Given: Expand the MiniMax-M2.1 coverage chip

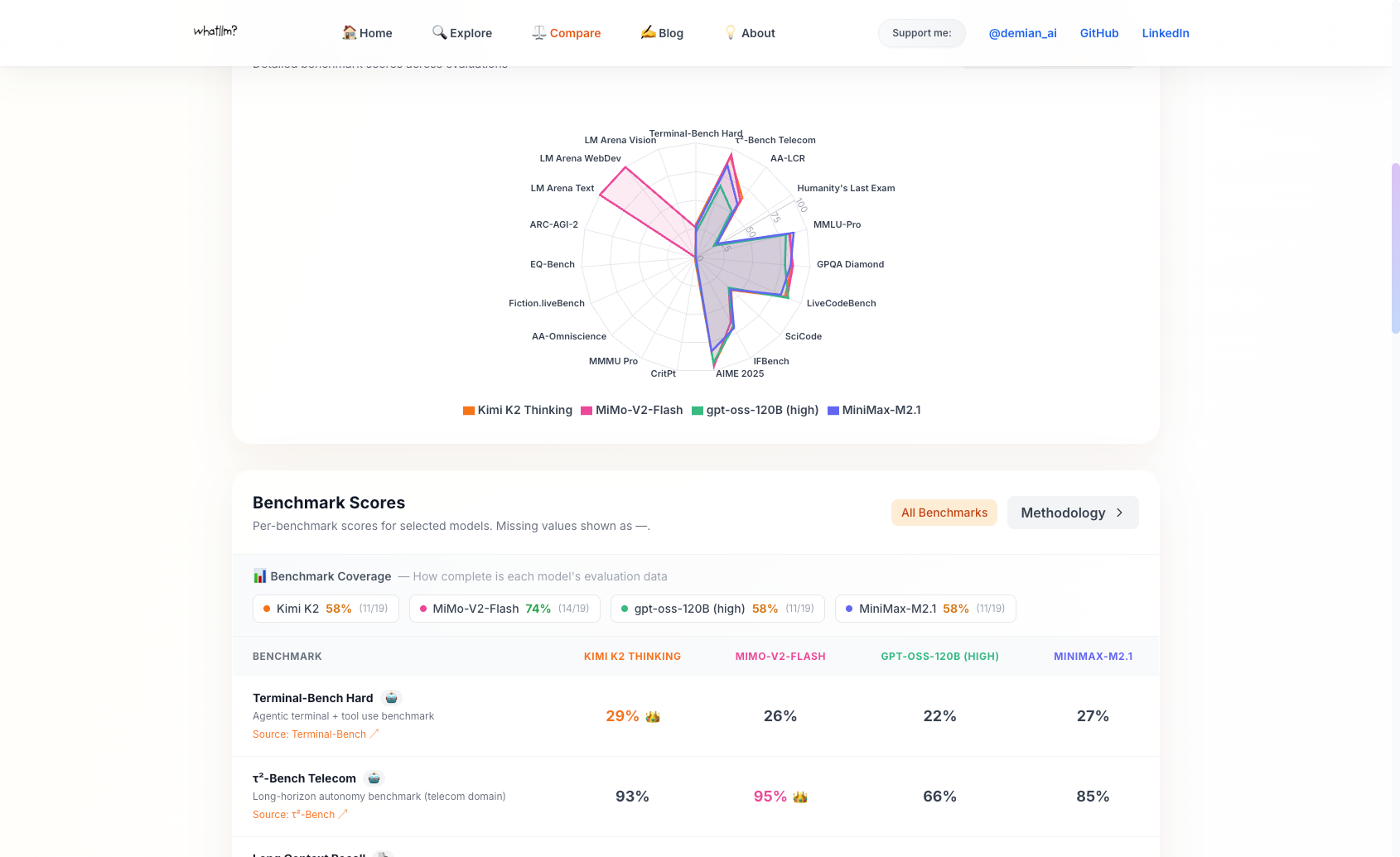Looking at the screenshot, I should tap(925, 608).
